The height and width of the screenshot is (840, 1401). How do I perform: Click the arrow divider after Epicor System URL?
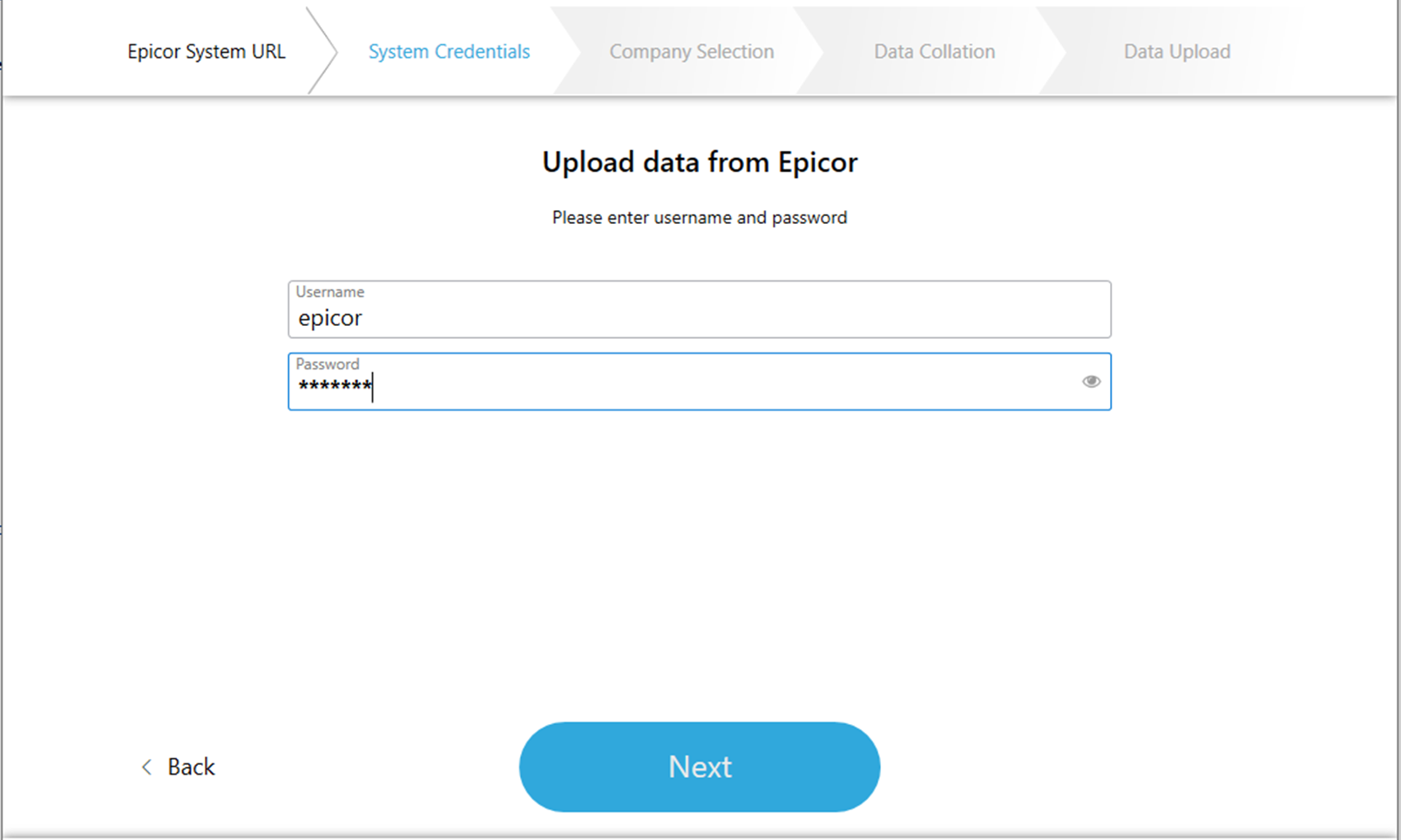pos(324,51)
